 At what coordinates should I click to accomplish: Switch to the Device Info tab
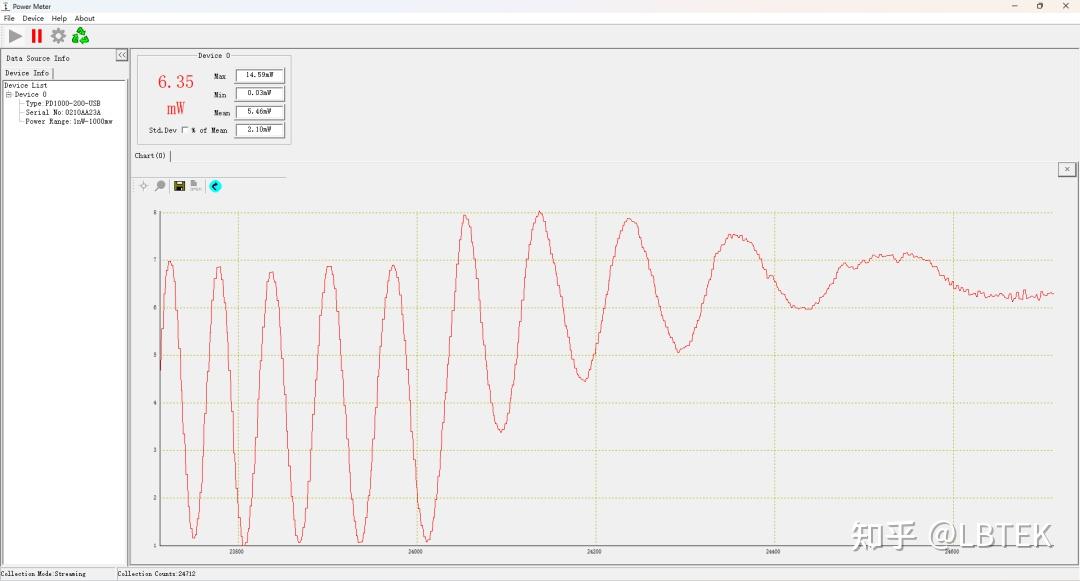pyautogui.click(x=27, y=73)
